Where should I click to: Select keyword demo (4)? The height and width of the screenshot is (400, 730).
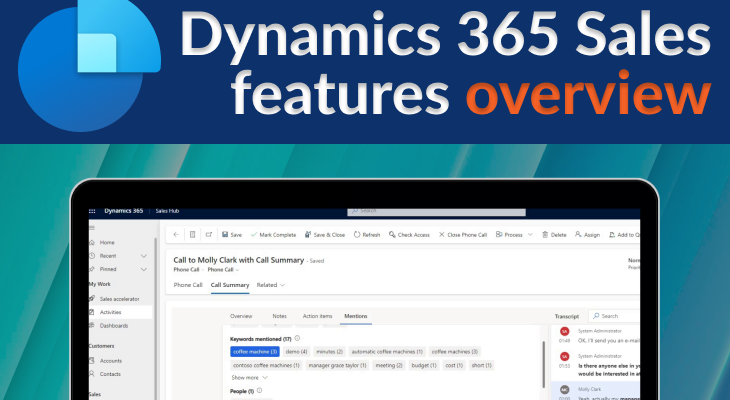point(297,352)
